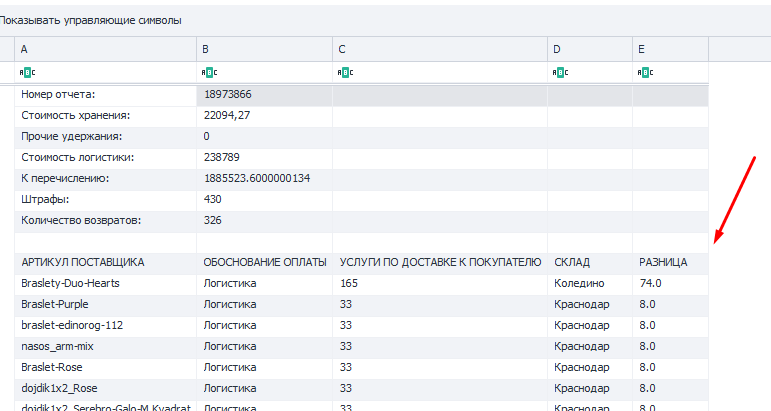Viewport: 771px width, 411px height.
Task: Click the РАЗНИЦА header cell
Action: (x=671, y=263)
